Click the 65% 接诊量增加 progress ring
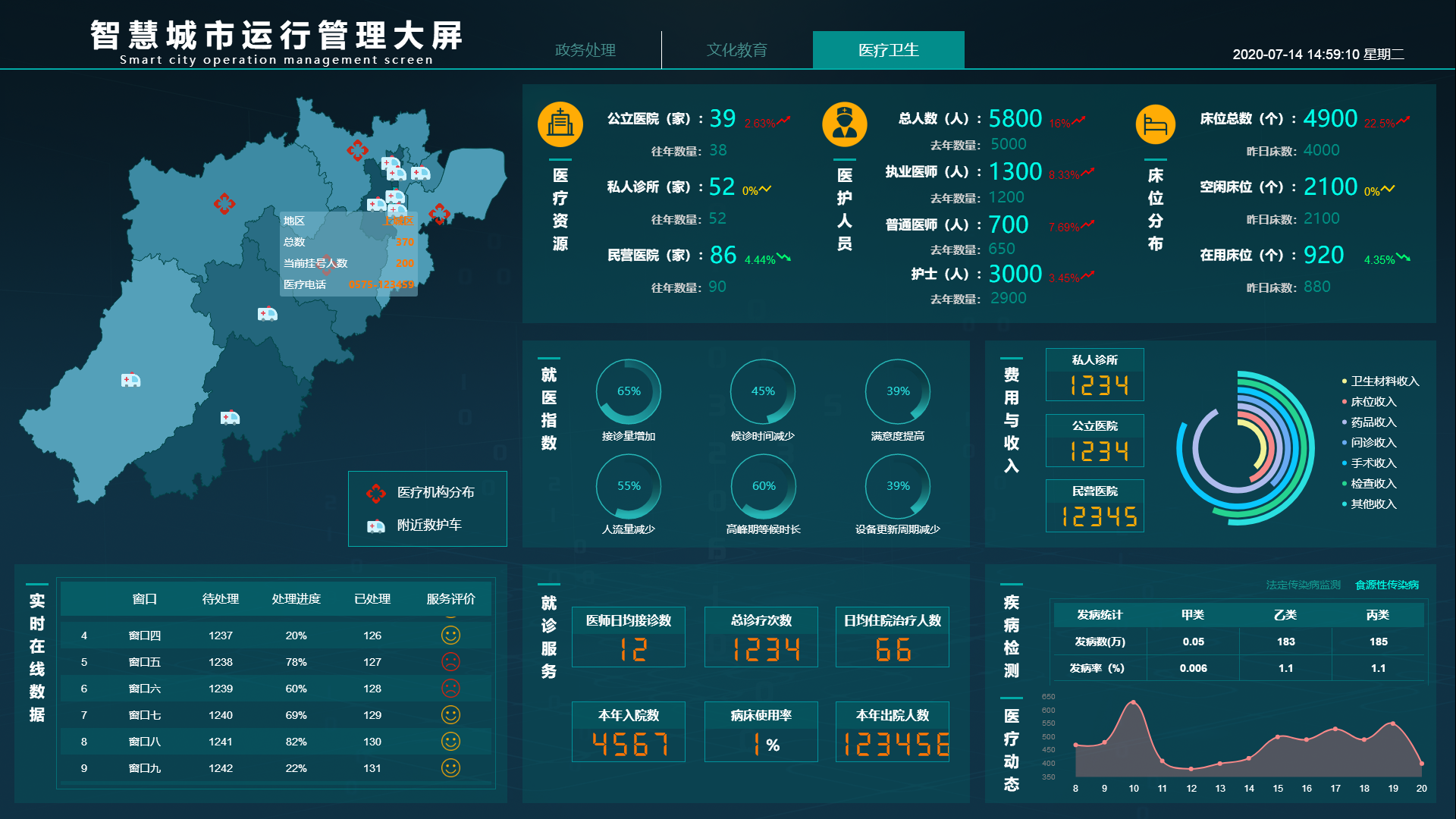This screenshot has width=1456, height=819. [x=629, y=391]
